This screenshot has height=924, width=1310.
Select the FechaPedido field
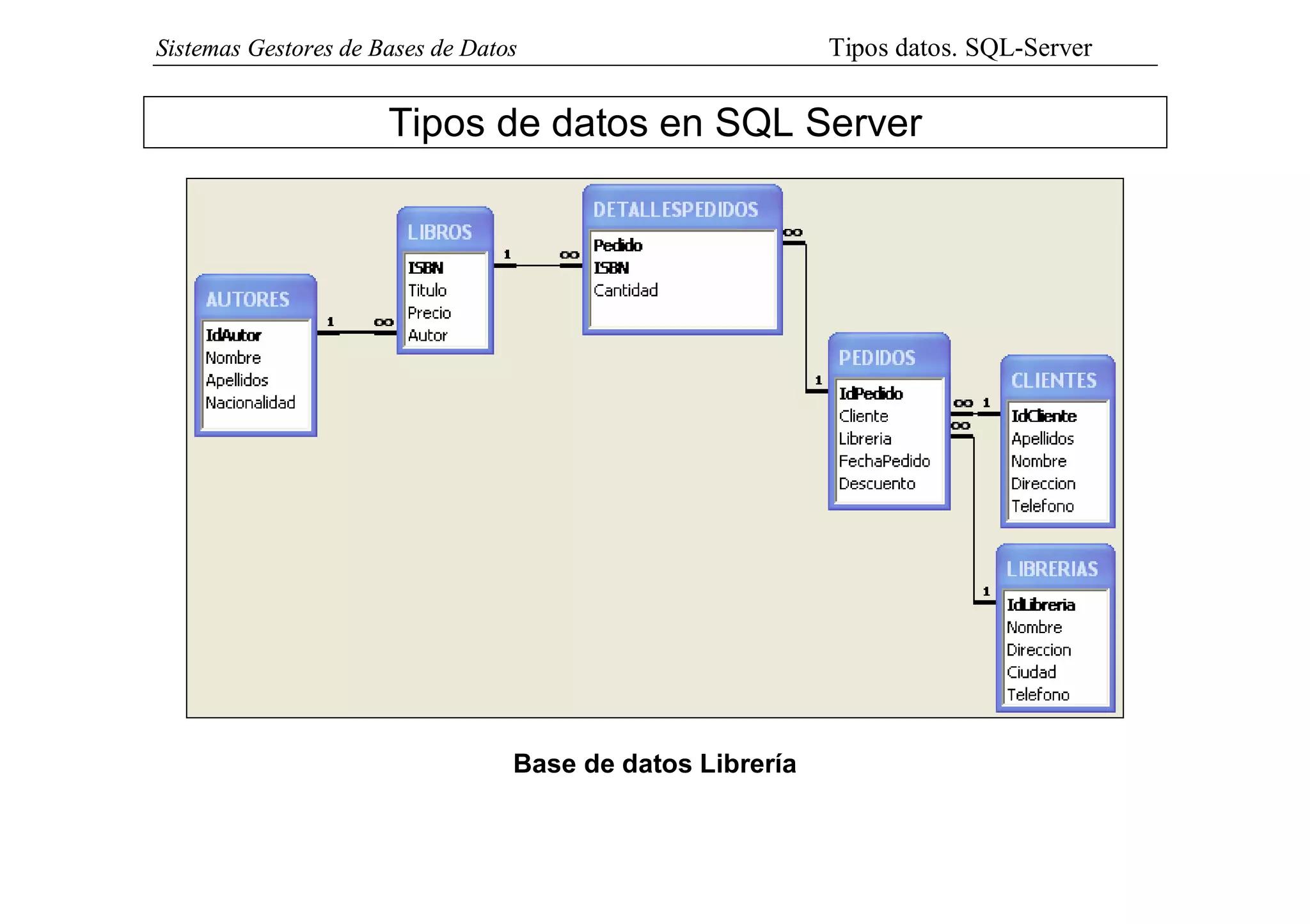coord(885,461)
